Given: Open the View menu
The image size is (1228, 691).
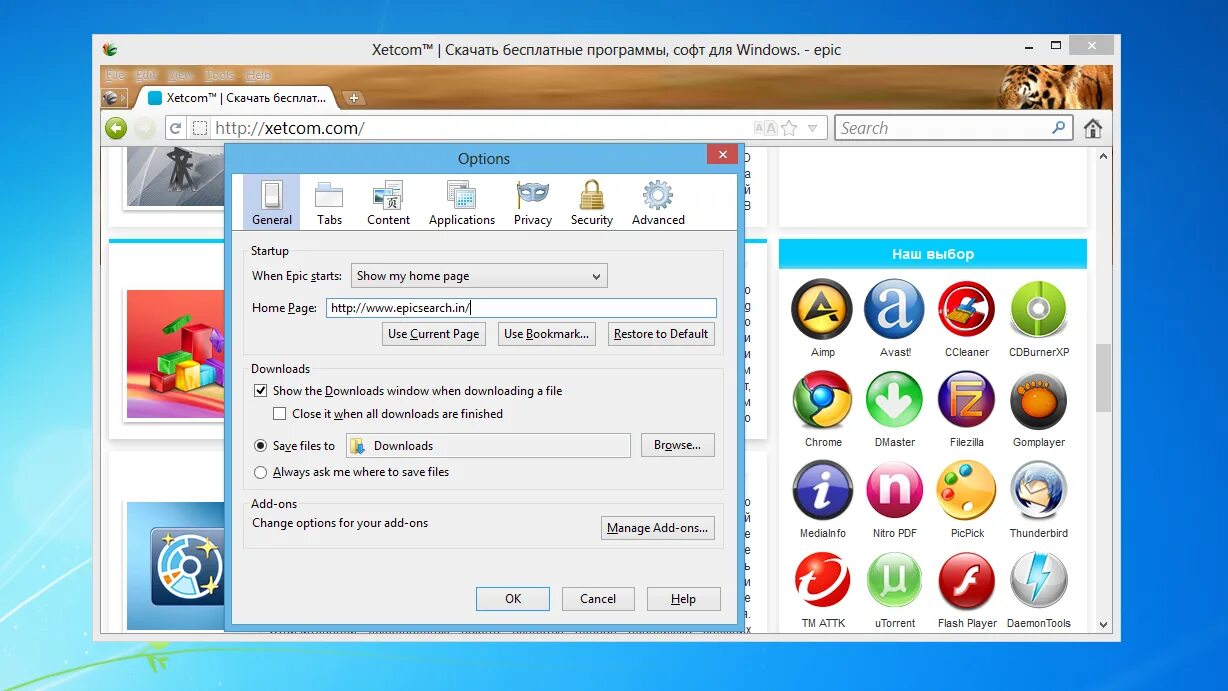Looking at the screenshot, I should click(x=181, y=76).
